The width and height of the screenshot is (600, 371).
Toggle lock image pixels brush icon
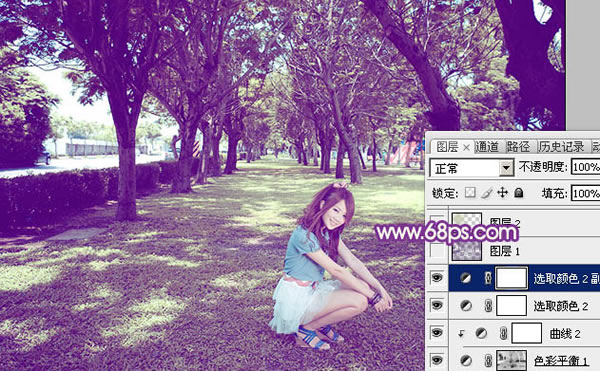click(x=486, y=193)
